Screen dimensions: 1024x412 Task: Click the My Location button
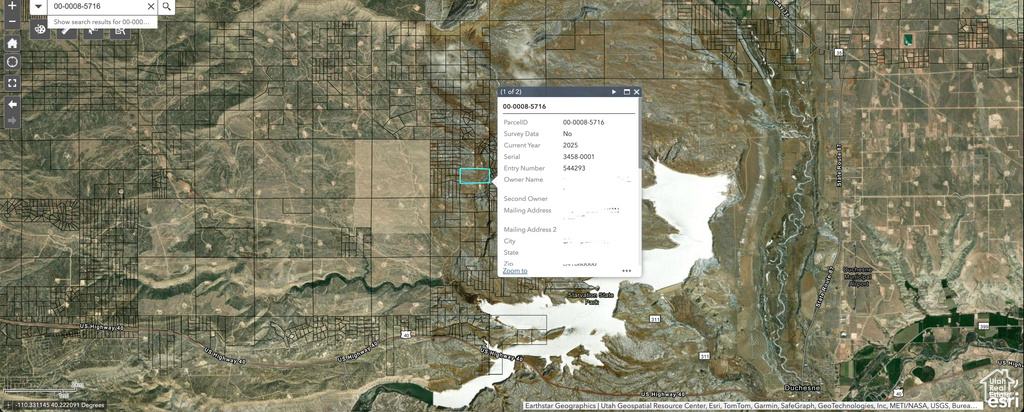[12, 63]
